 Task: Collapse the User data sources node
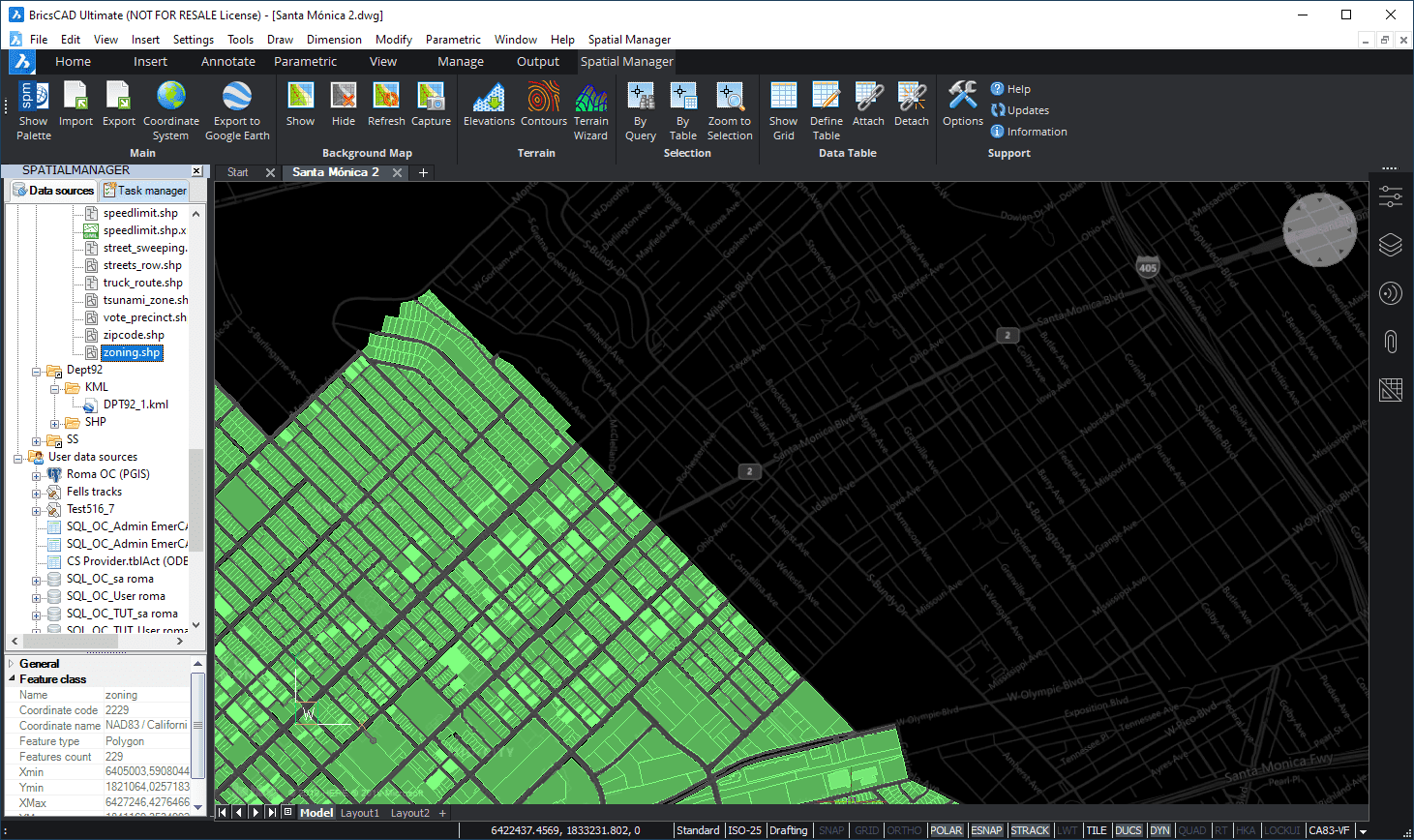coord(18,458)
